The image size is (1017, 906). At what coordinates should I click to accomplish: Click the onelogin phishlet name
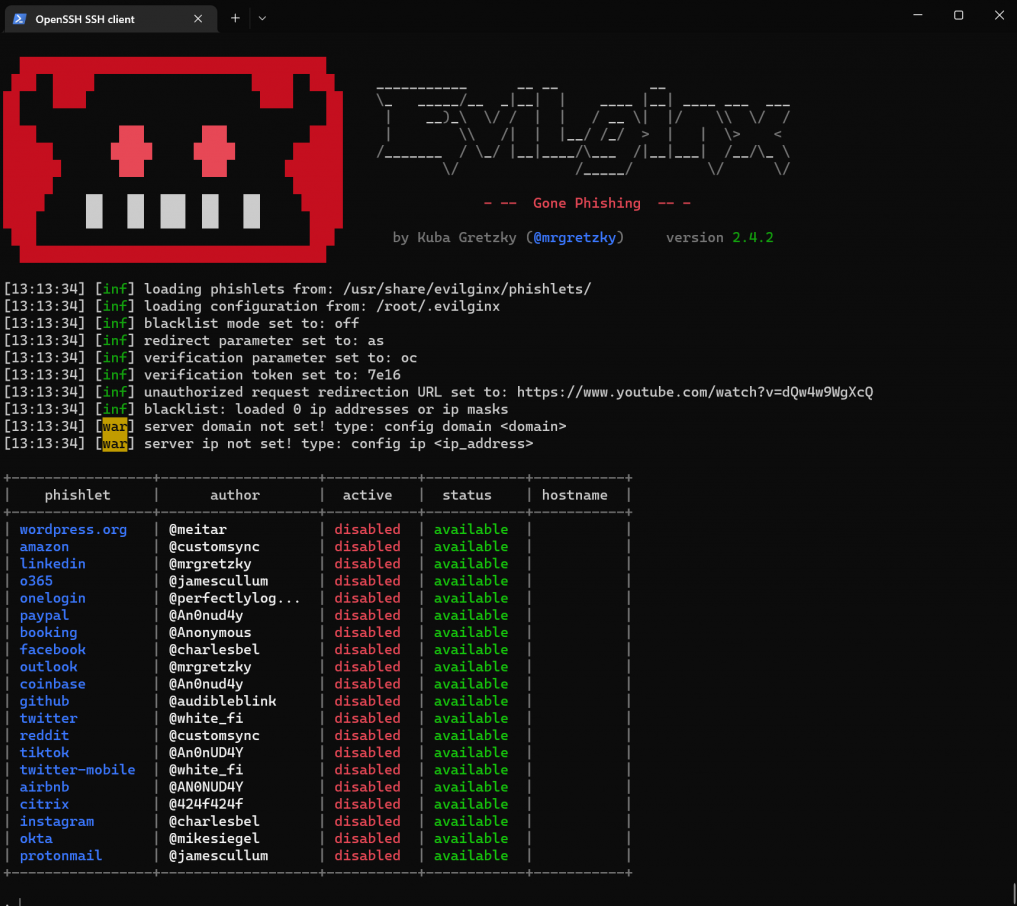[53, 598]
